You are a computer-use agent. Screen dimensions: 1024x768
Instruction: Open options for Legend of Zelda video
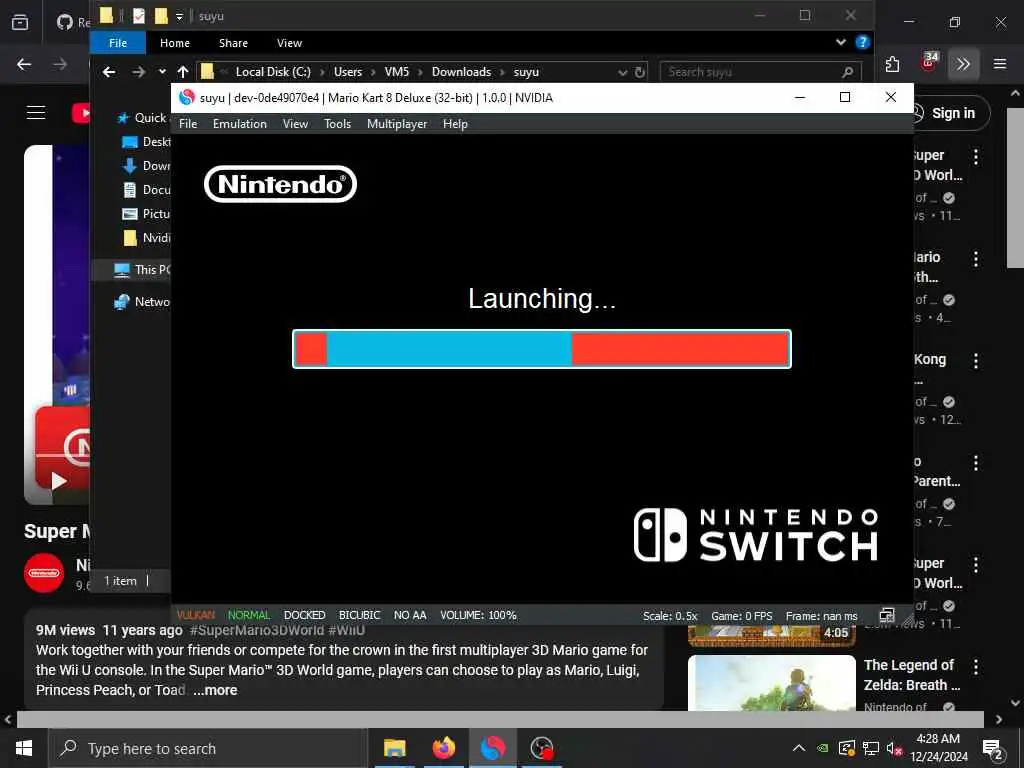tap(976, 667)
